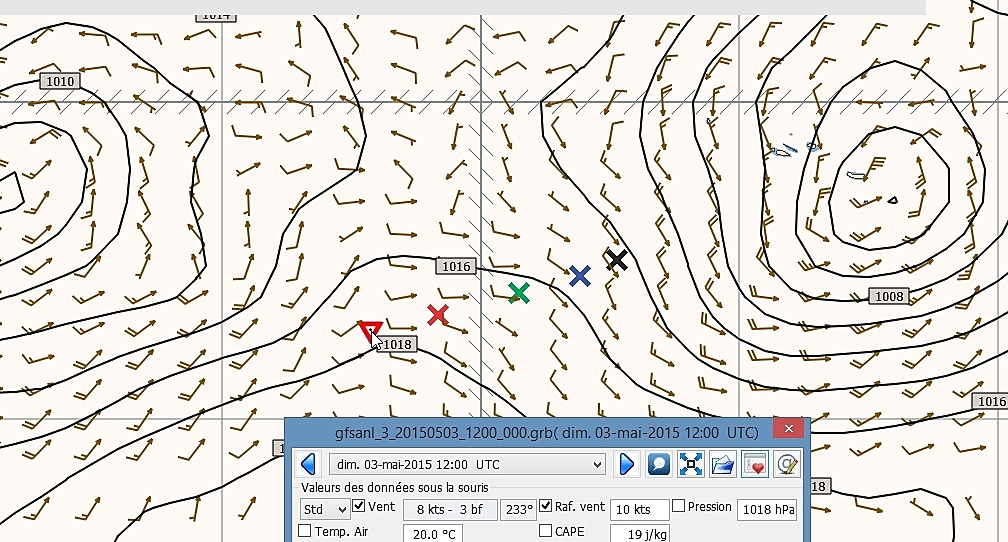The height and width of the screenshot is (542, 1008).
Task: Go to previous forecast time step
Action: click(x=308, y=464)
